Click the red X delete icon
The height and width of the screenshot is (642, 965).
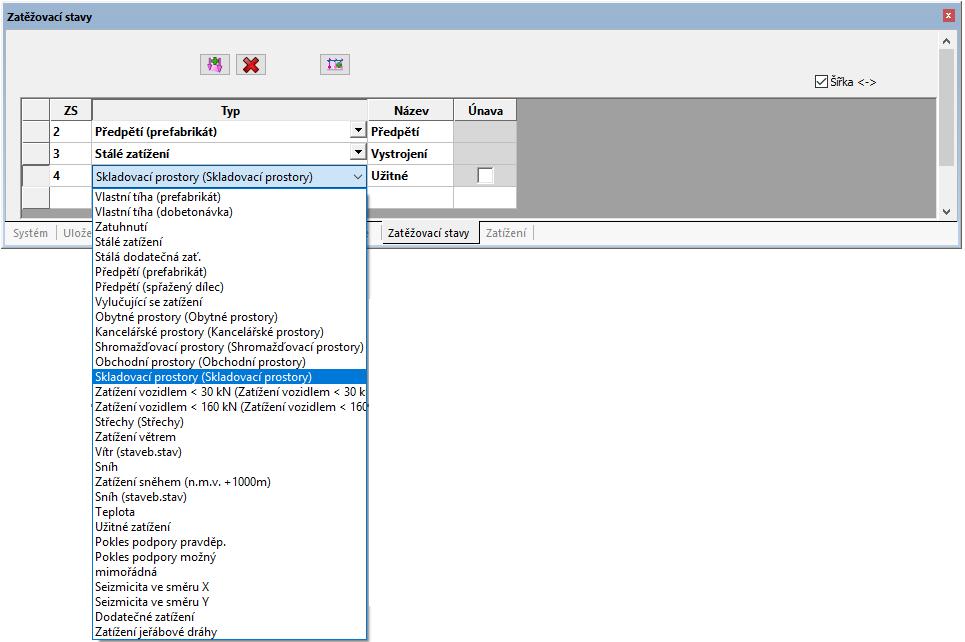coord(250,65)
